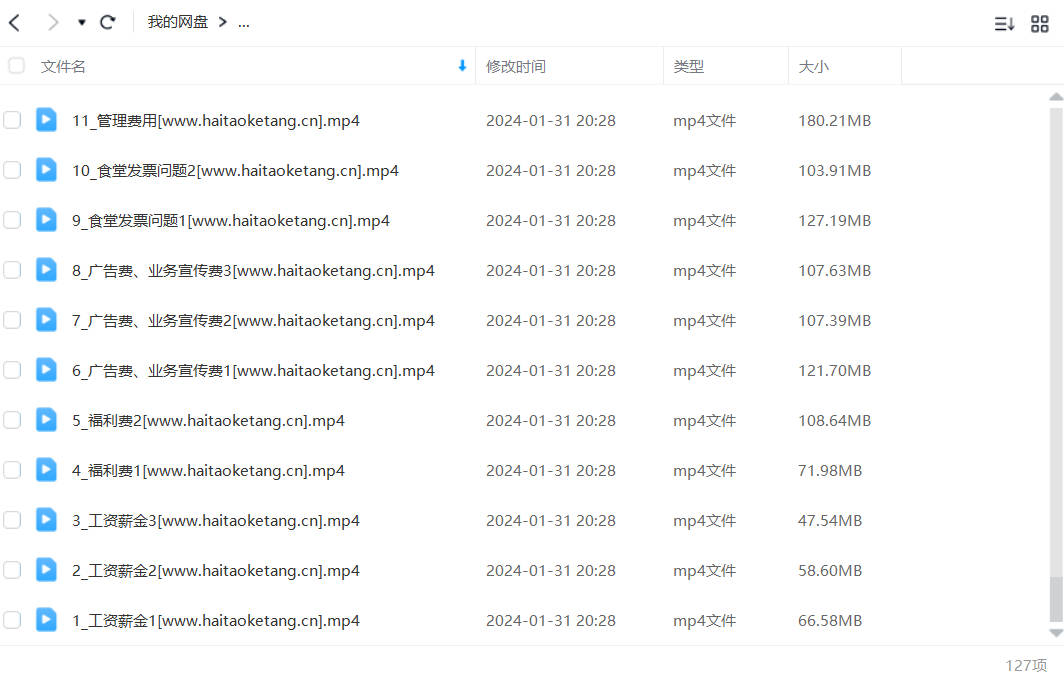The width and height of the screenshot is (1064, 679).
Task: Go back with the left arrow icon
Action: [x=14, y=22]
